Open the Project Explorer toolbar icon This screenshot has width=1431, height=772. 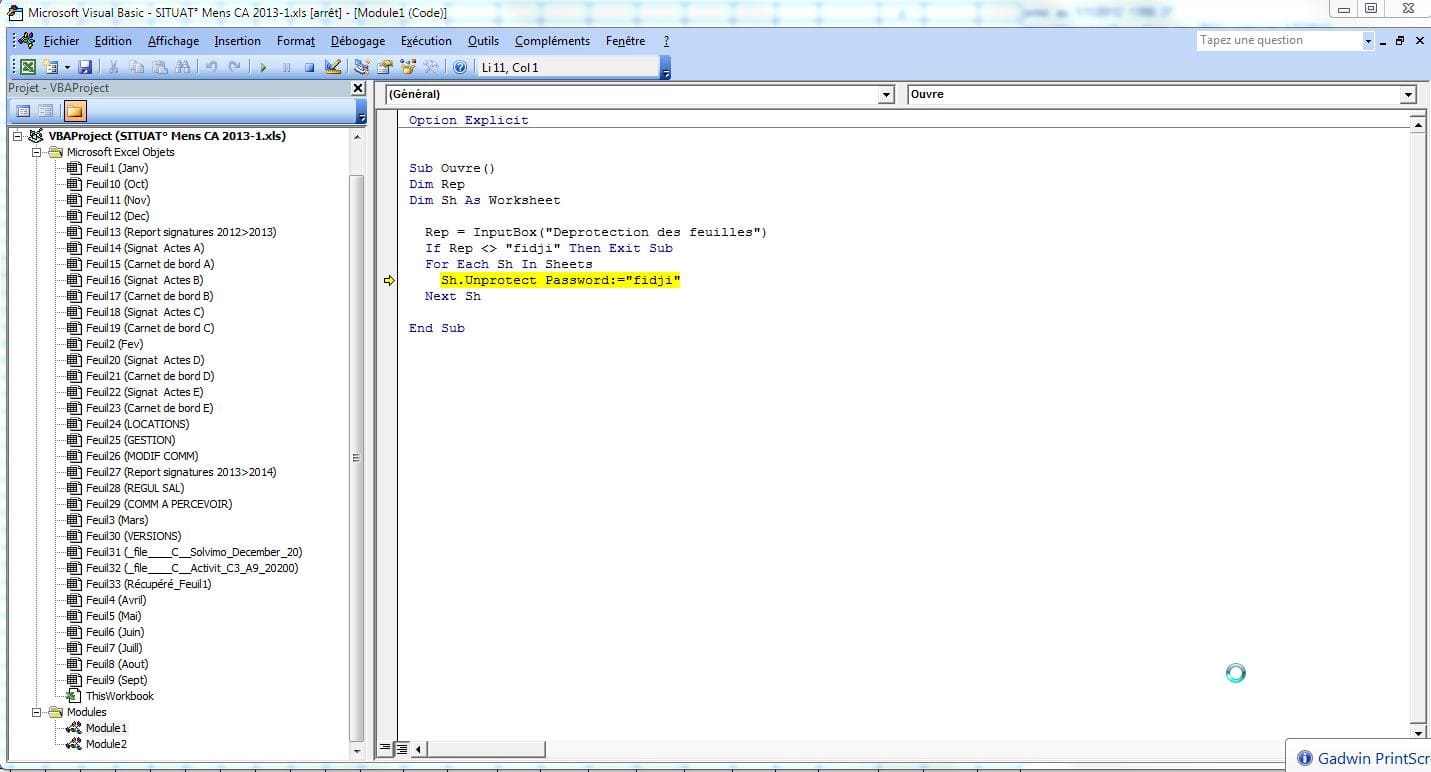click(x=361, y=67)
